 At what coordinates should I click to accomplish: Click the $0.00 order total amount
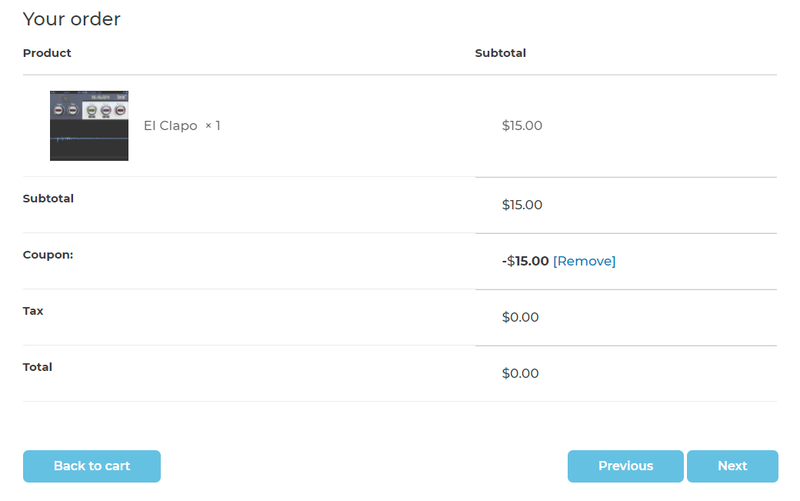520,373
